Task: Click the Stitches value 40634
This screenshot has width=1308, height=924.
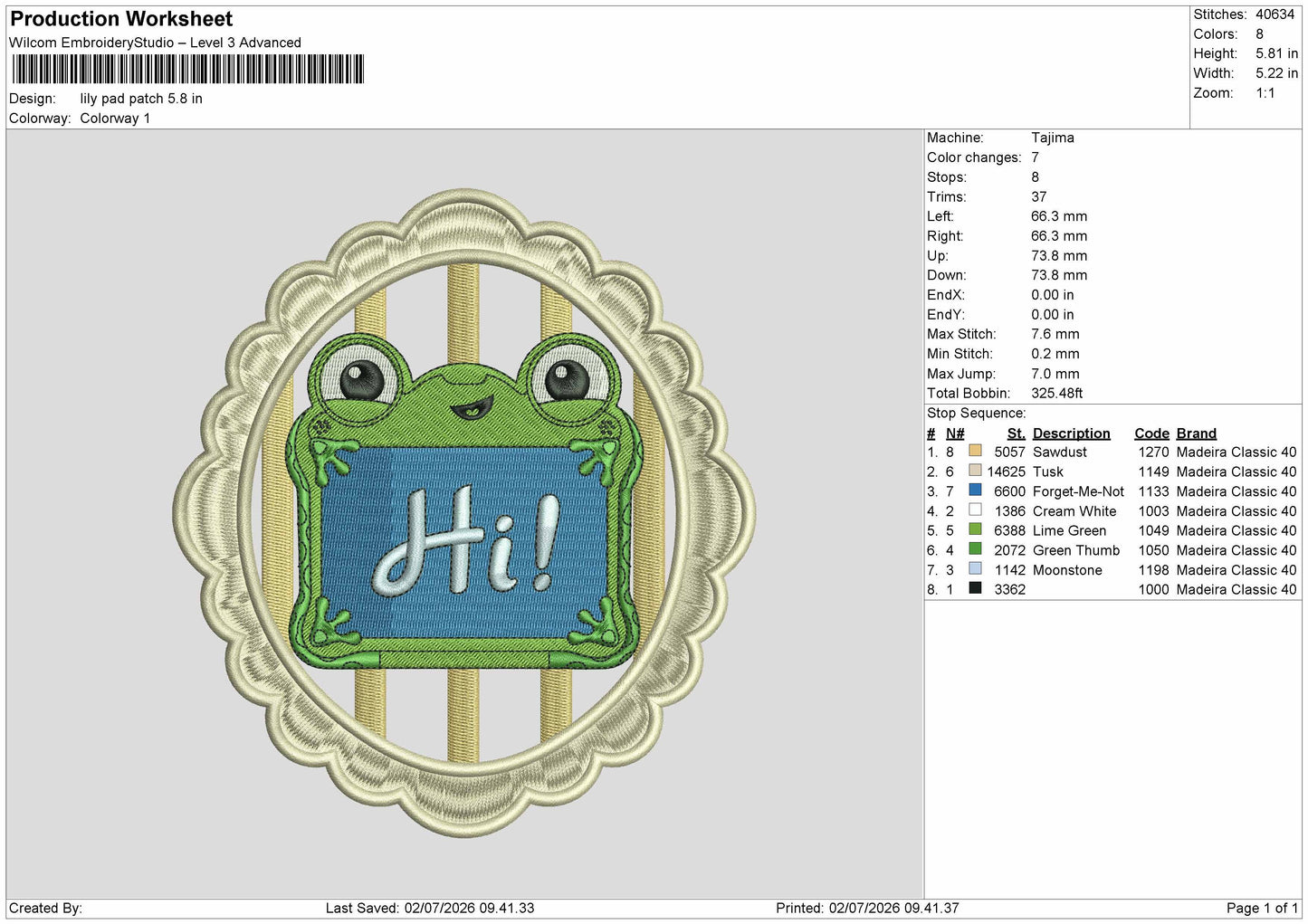Action: tap(1275, 14)
